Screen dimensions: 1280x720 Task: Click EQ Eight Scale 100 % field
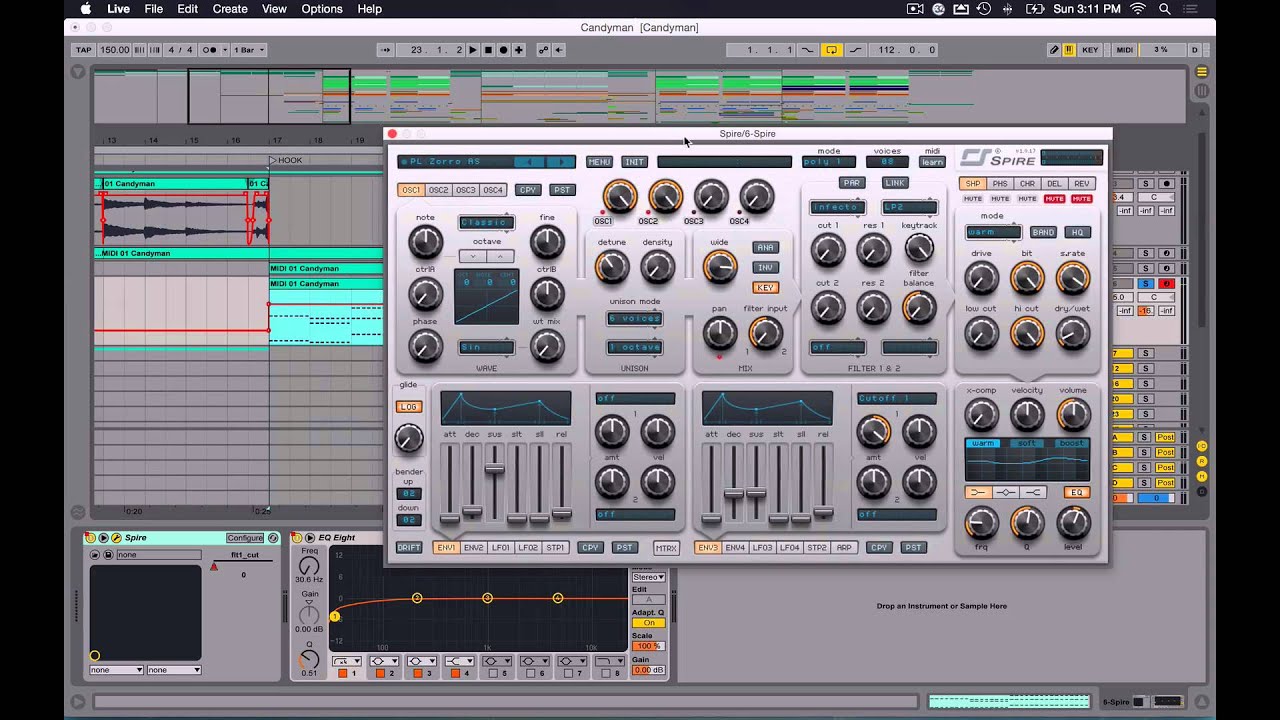pos(648,646)
